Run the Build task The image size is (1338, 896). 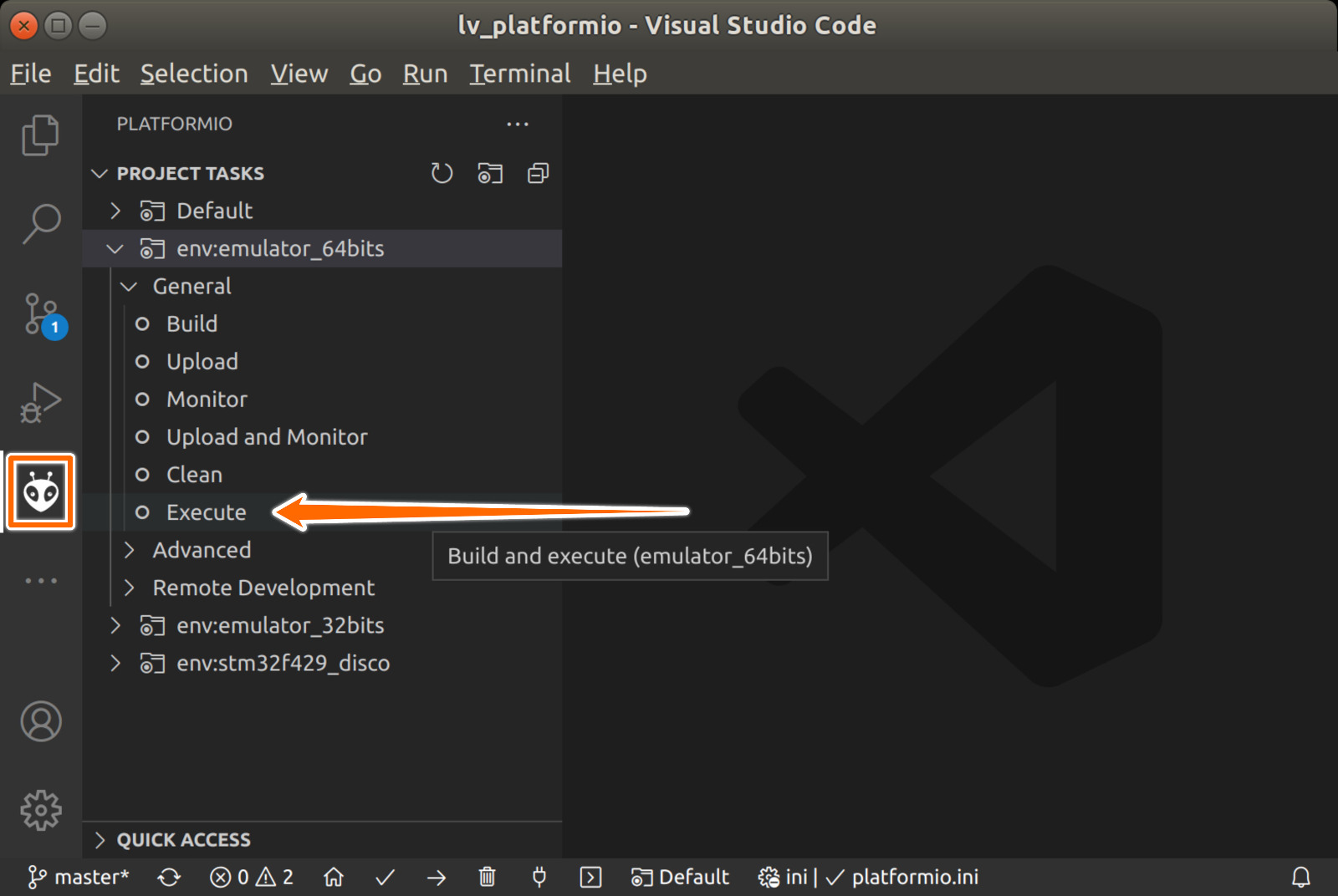[322, 323]
